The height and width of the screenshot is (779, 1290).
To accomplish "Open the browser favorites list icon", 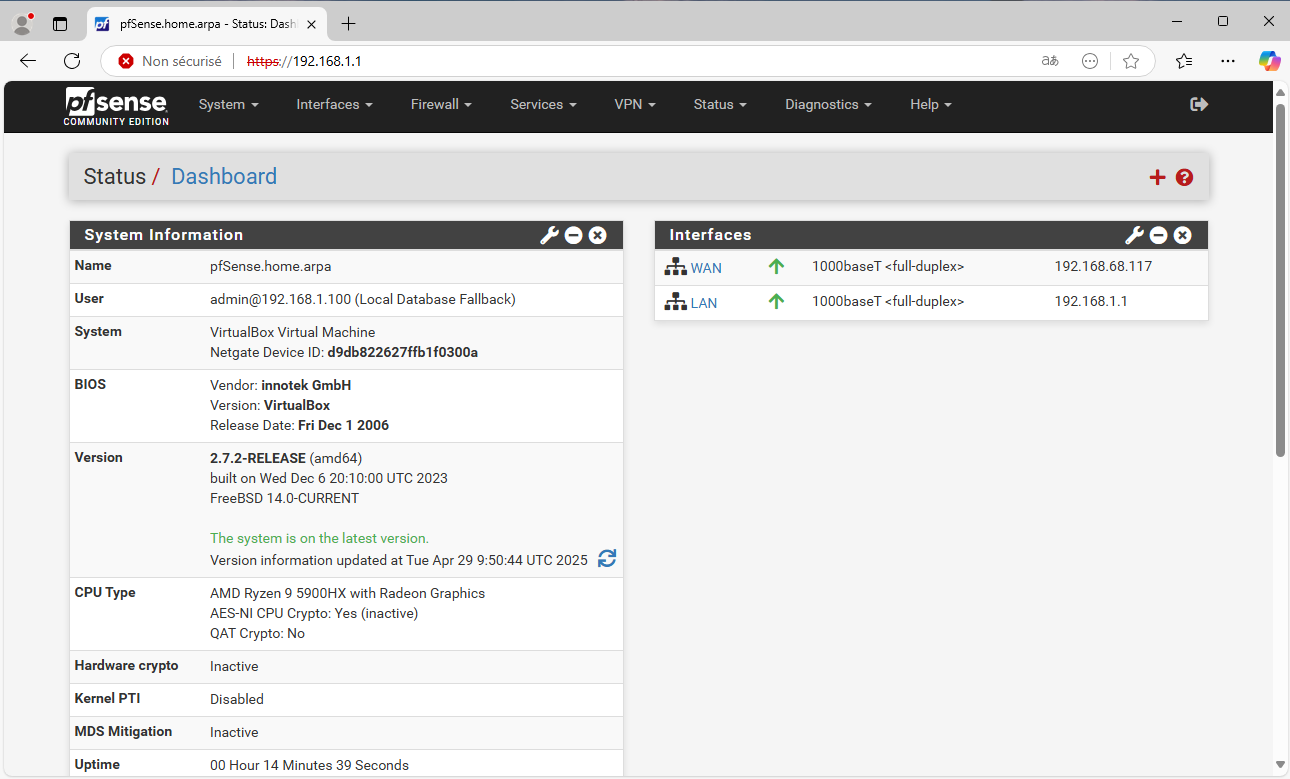I will (x=1184, y=61).
